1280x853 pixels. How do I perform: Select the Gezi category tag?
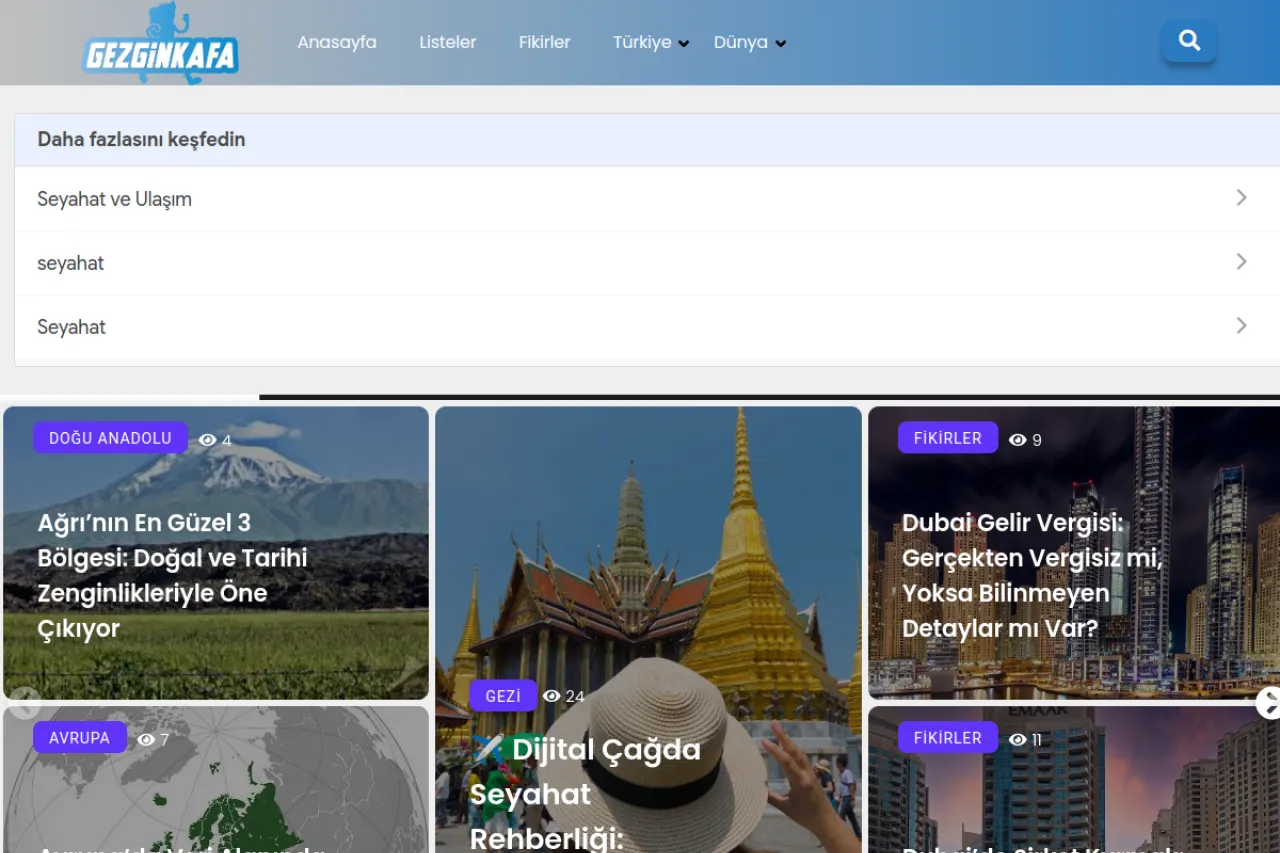503,696
